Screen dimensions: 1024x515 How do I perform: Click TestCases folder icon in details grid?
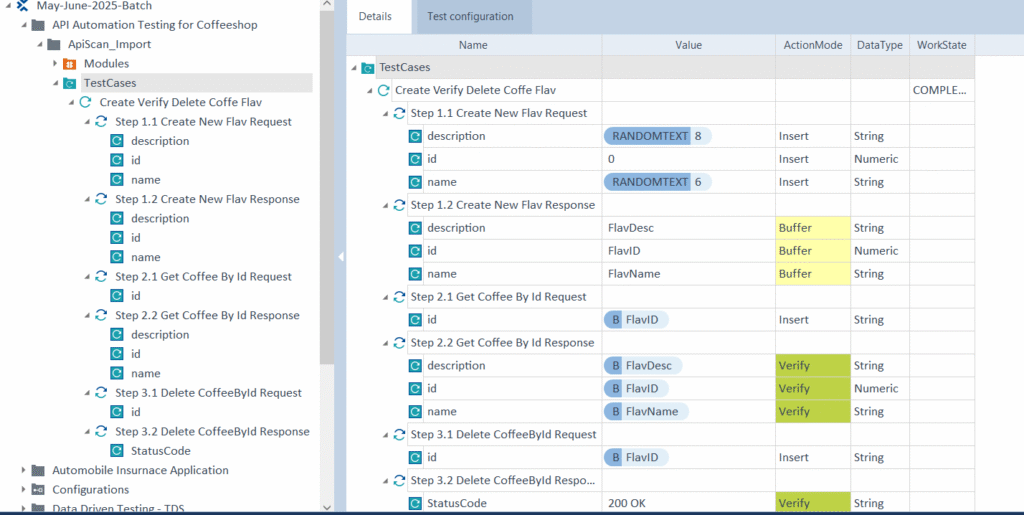coord(368,67)
